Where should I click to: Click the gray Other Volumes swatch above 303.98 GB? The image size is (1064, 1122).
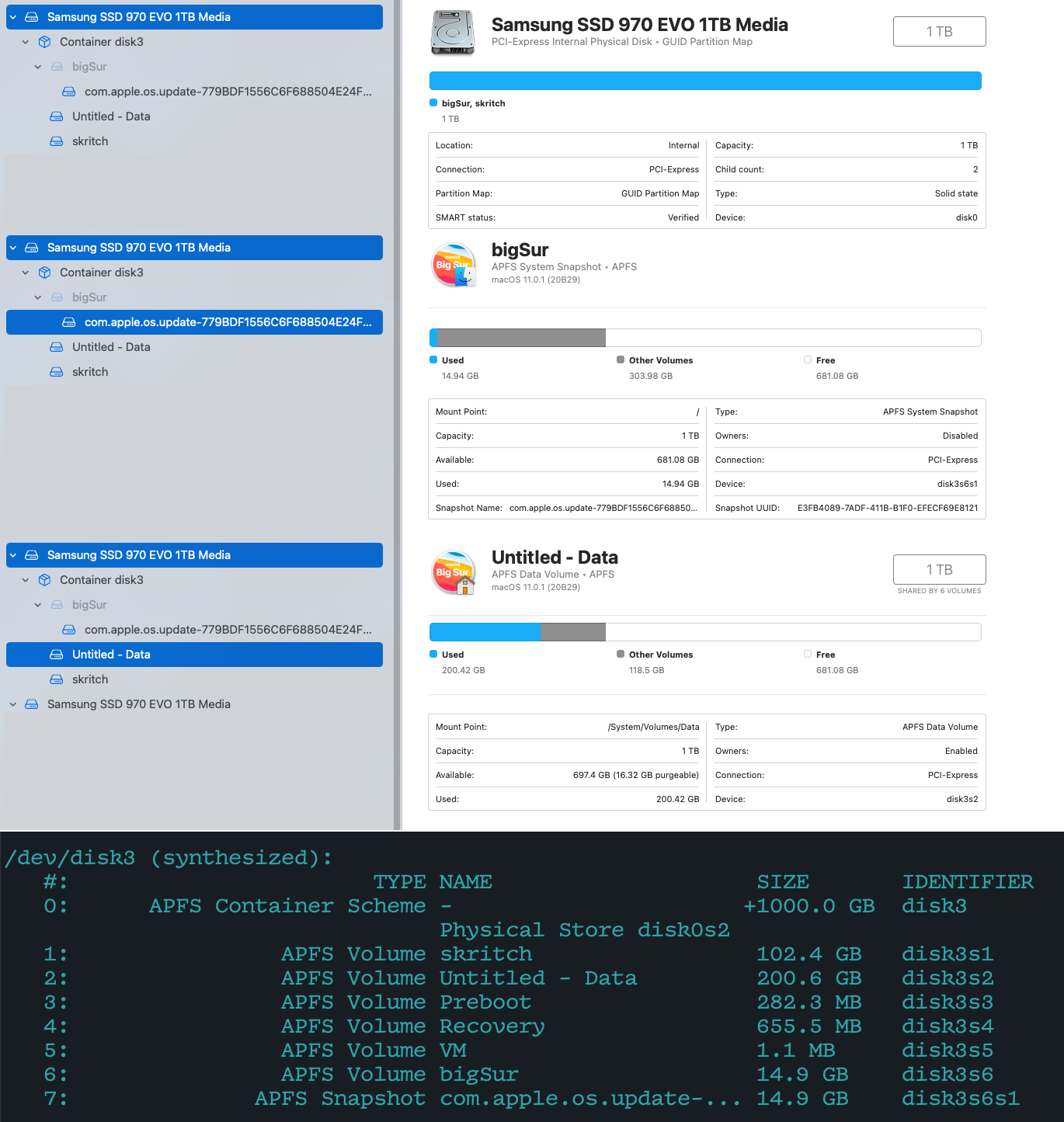pos(621,360)
